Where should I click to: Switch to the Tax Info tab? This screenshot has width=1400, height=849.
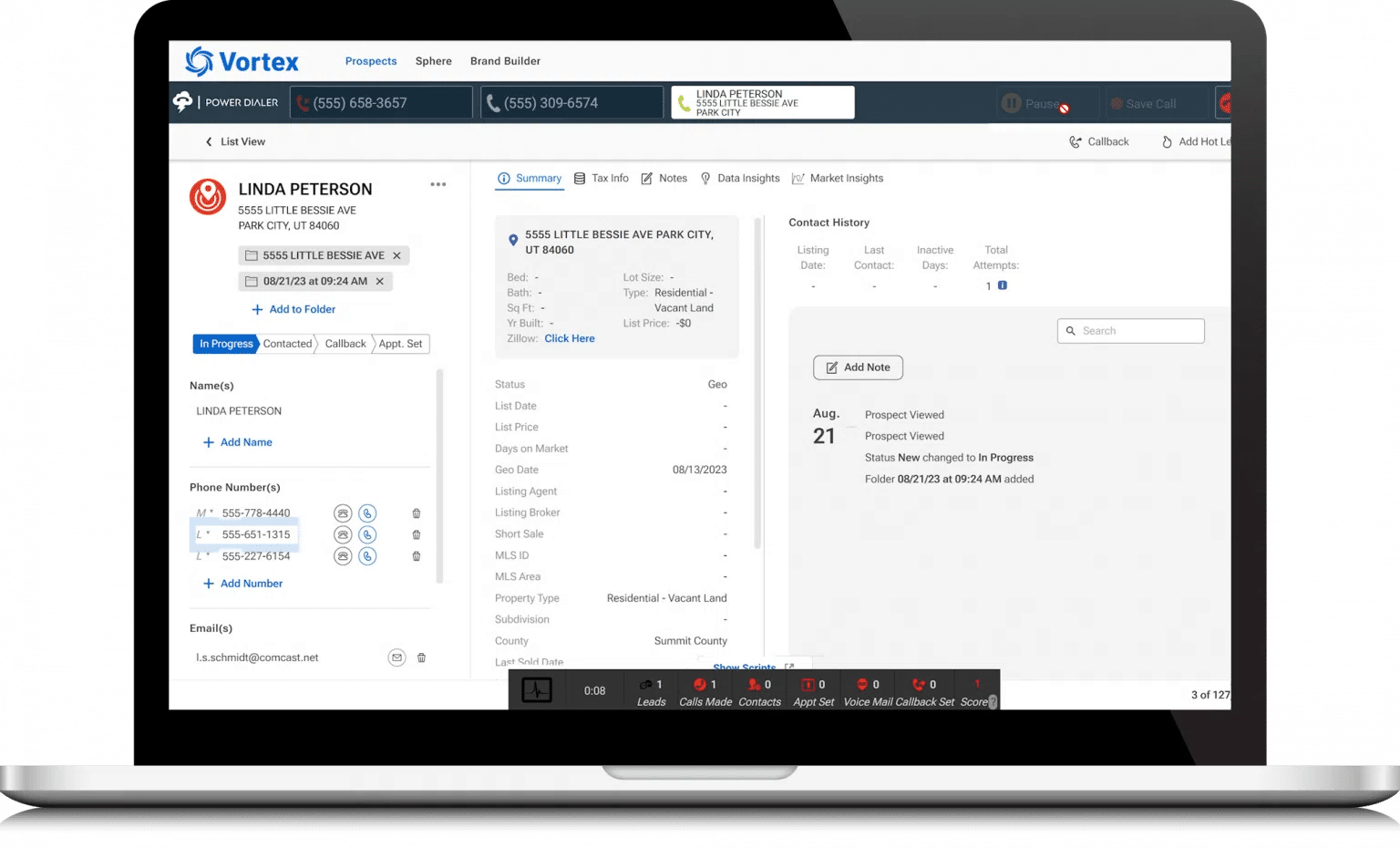(x=602, y=179)
